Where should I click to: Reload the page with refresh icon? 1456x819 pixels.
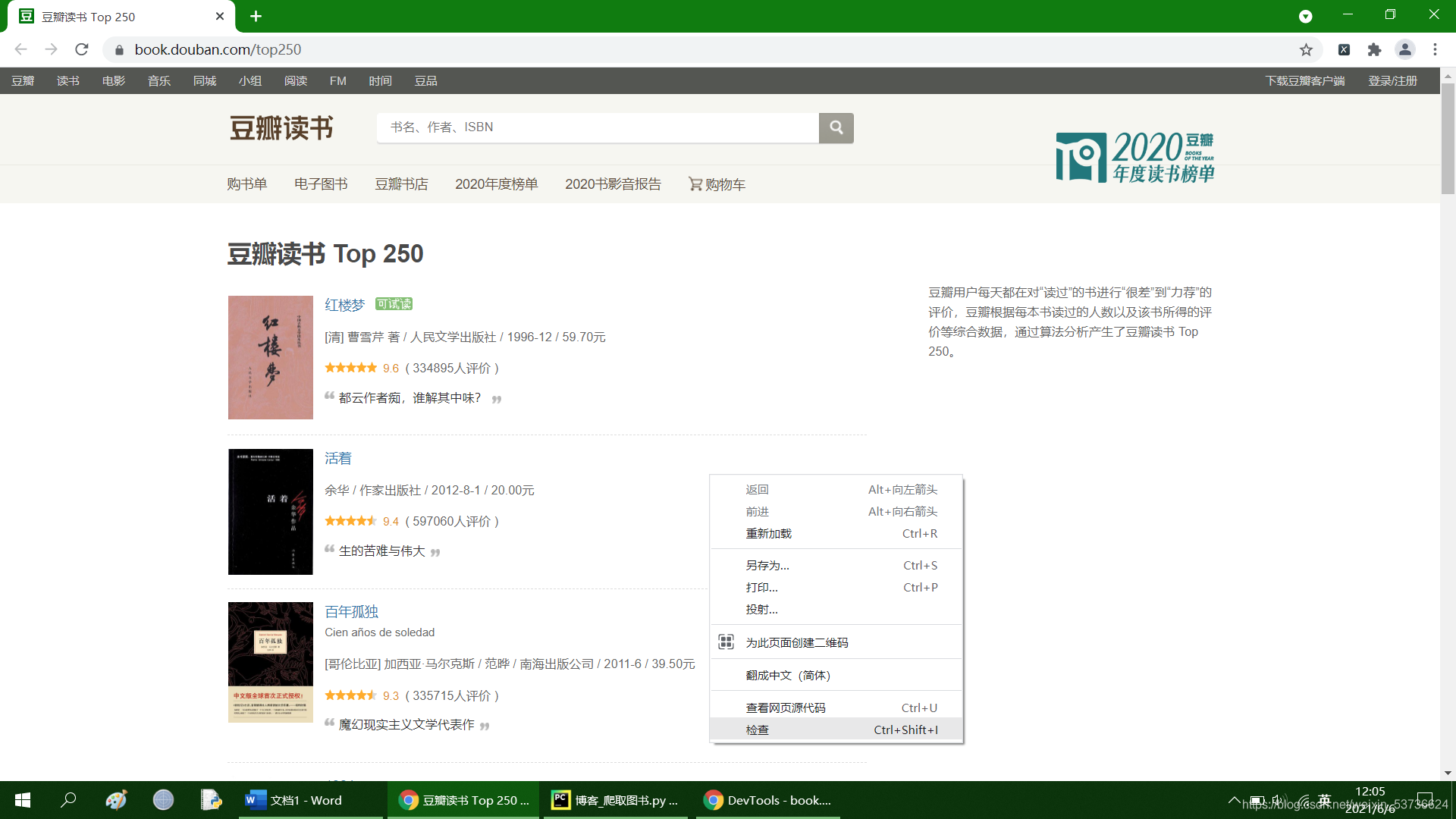tap(82, 49)
